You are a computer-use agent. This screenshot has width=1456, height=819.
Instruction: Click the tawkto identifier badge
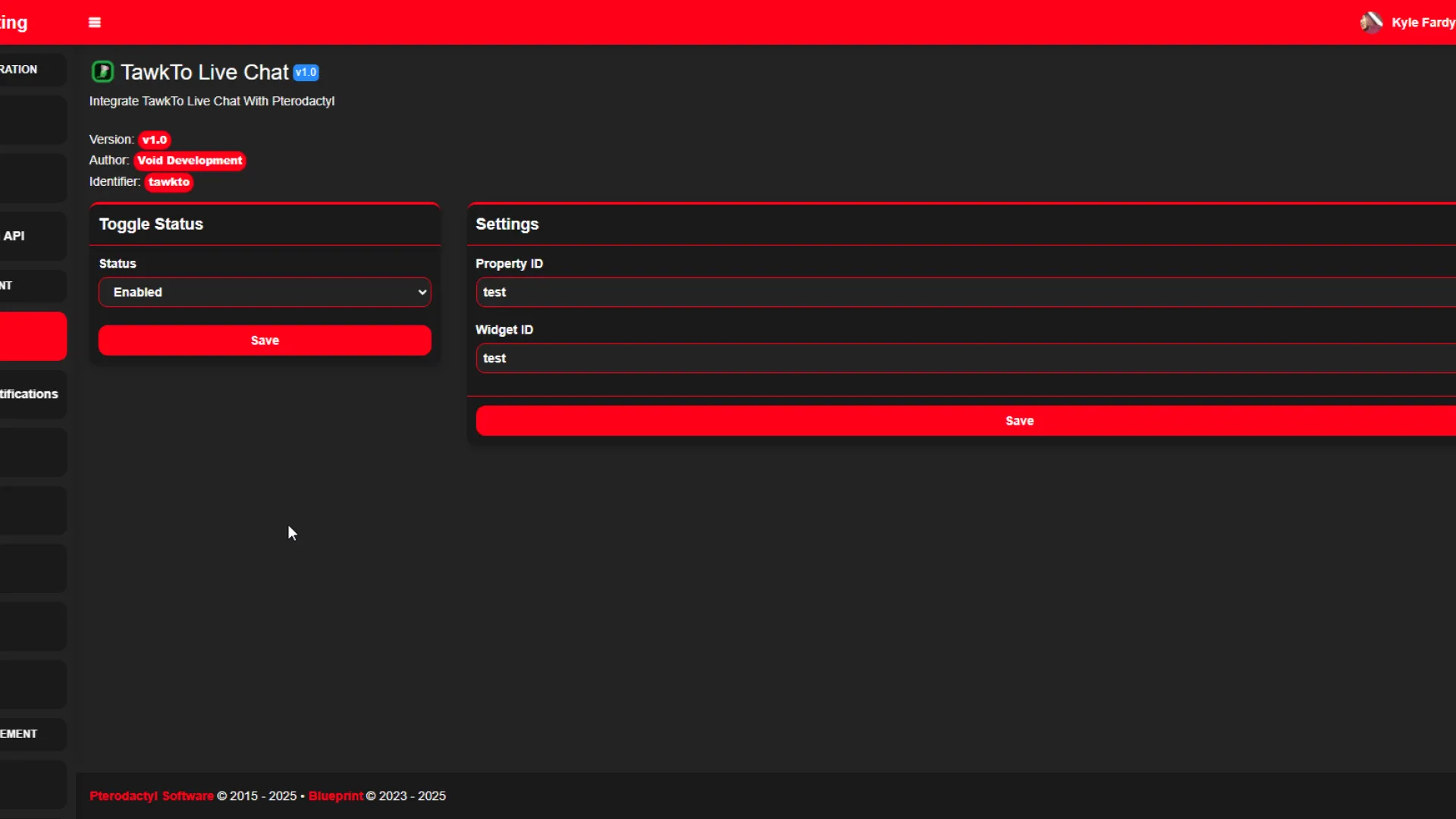pyautogui.click(x=169, y=182)
